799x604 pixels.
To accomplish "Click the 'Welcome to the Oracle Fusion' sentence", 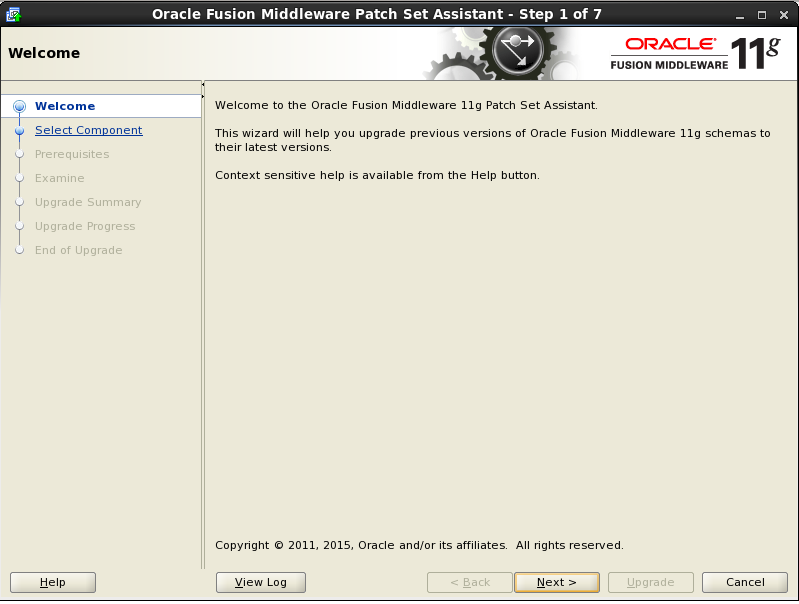I will point(406,106).
